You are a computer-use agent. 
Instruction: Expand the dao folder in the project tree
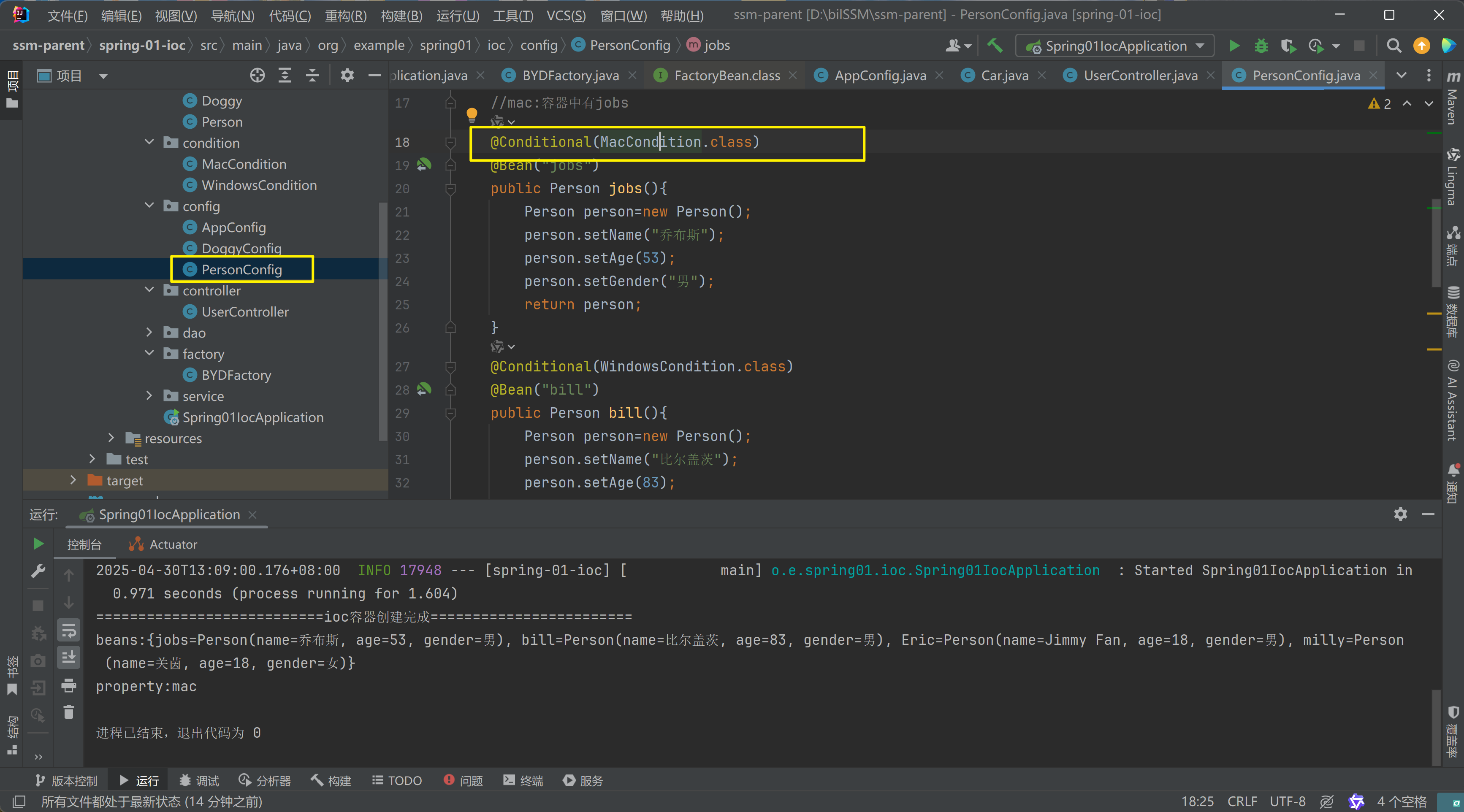click(149, 333)
